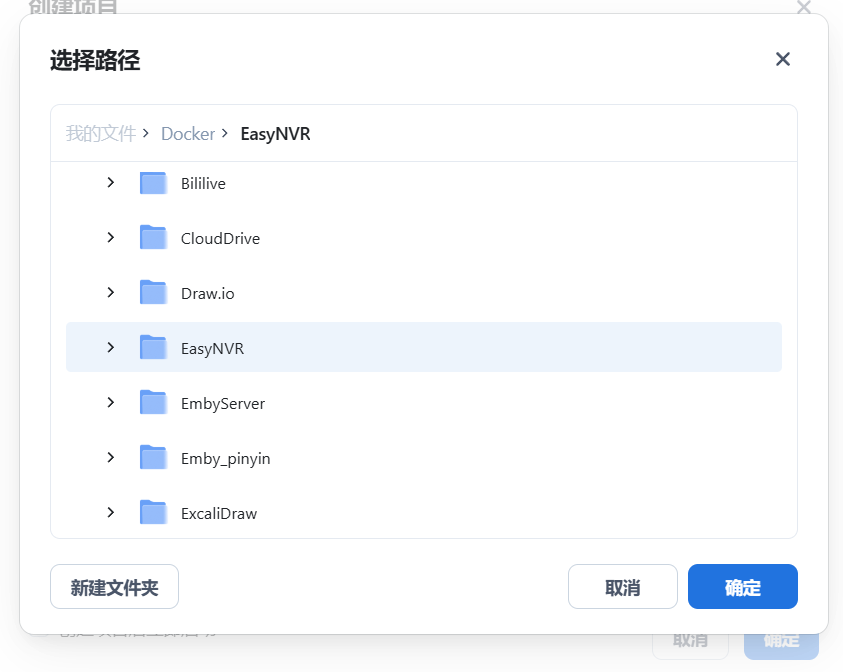
Task: Click the EasyNVR folder icon
Action: tap(153, 348)
